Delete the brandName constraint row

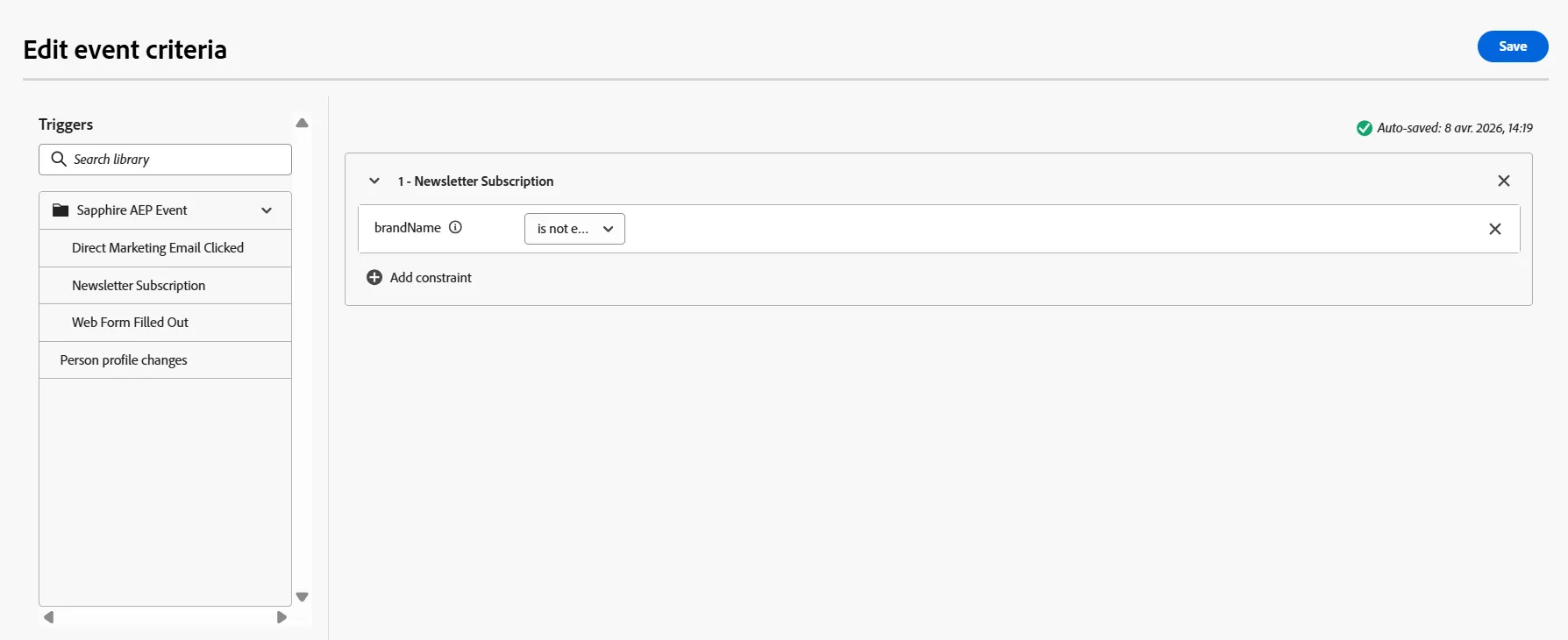tap(1495, 229)
